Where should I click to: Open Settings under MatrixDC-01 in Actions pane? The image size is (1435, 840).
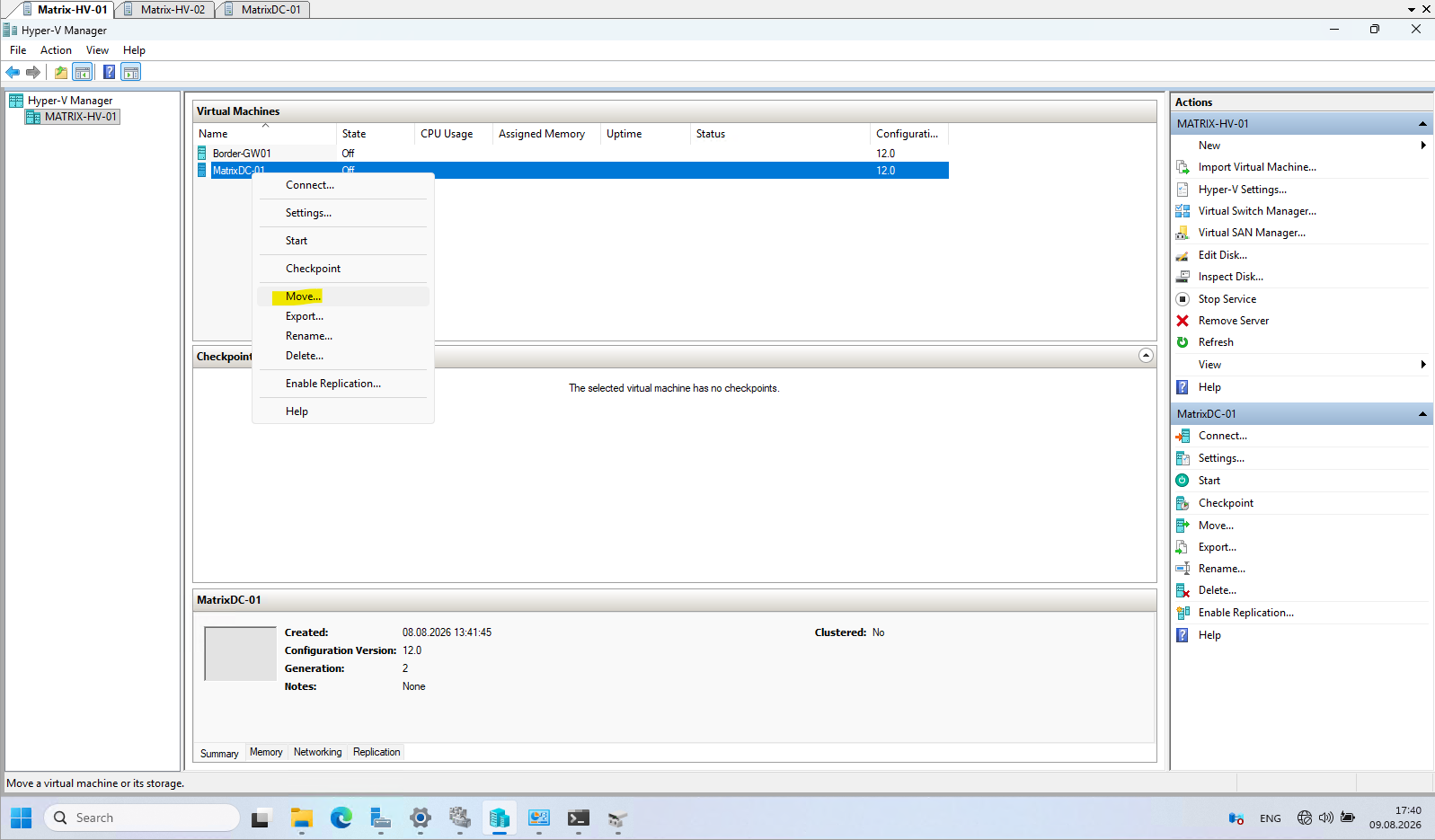tap(1221, 458)
